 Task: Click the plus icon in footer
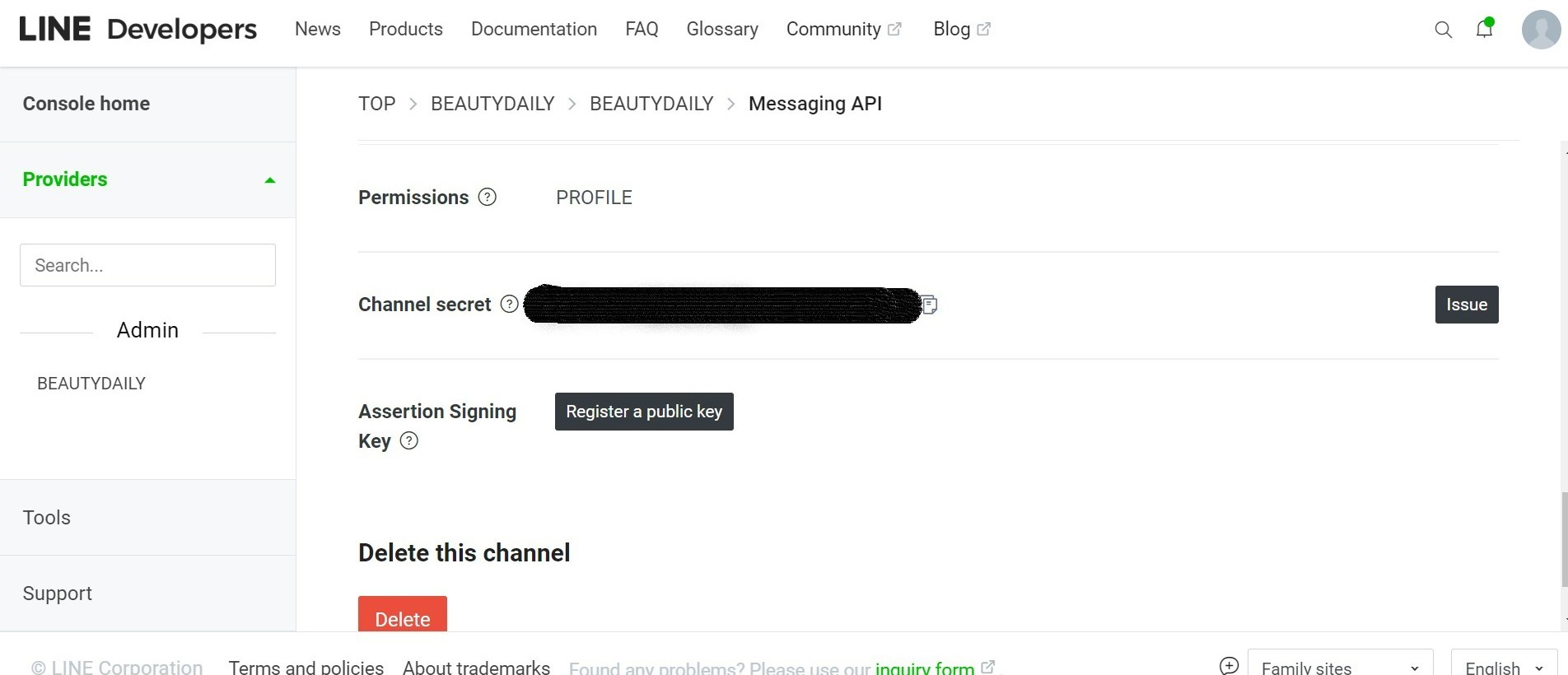click(x=1229, y=666)
